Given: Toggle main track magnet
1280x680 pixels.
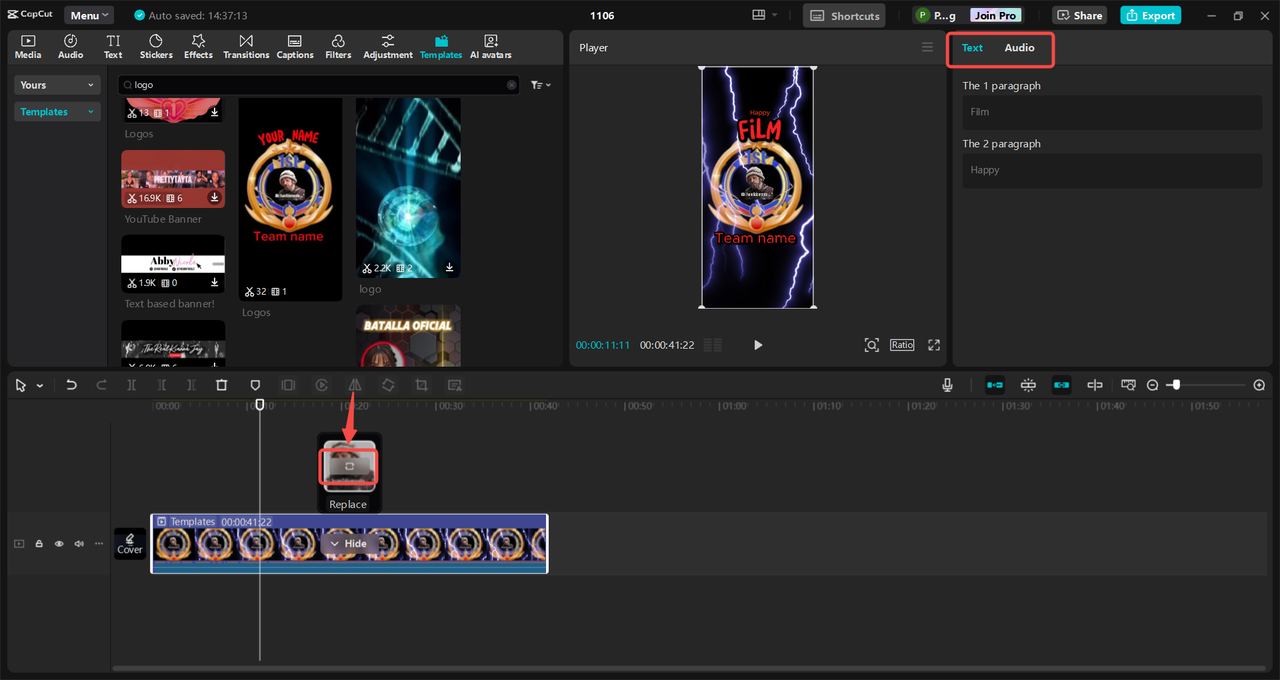Looking at the screenshot, I should tap(995, 385).
